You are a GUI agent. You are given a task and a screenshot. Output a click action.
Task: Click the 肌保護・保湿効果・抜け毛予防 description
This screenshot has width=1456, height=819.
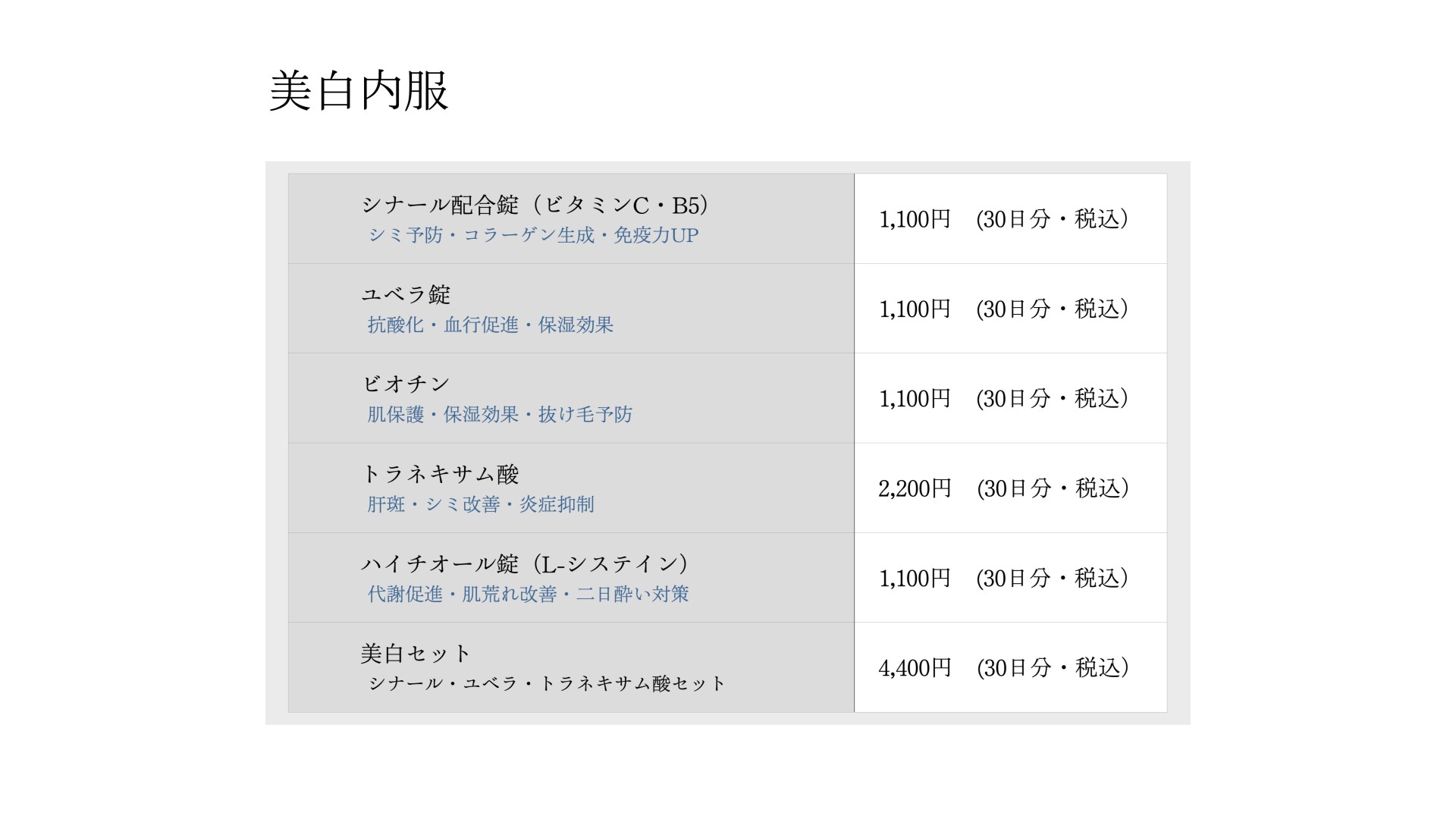pos(499,415)
